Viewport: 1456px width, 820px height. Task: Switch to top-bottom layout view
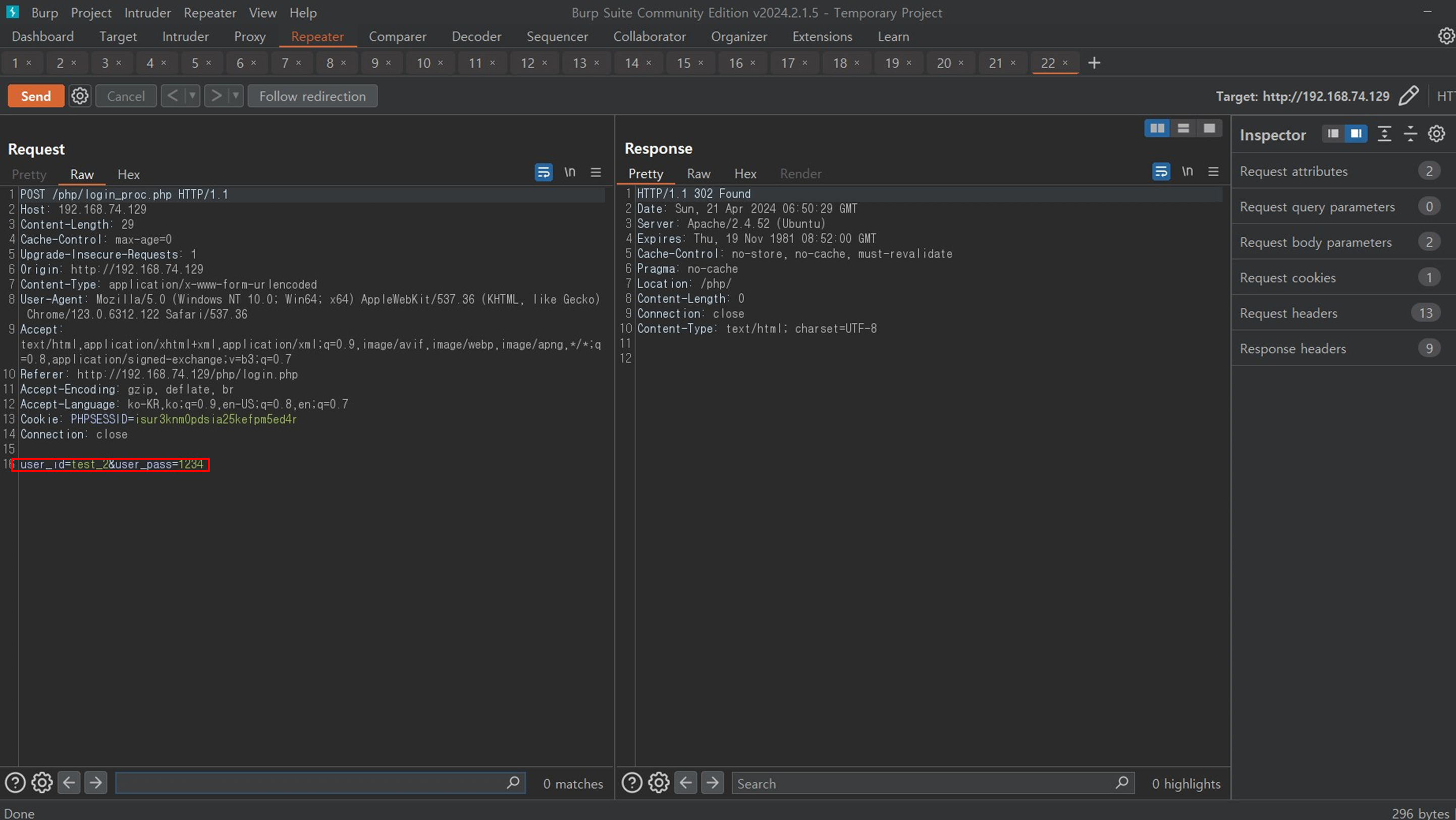[1183, 128]
